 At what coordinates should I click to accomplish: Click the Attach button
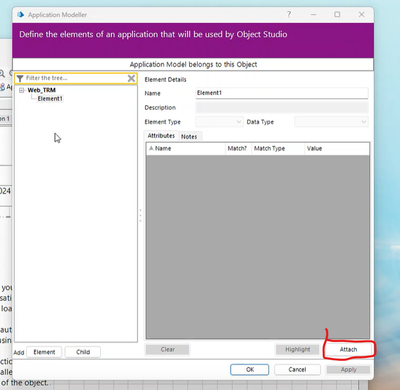(348, 349)
